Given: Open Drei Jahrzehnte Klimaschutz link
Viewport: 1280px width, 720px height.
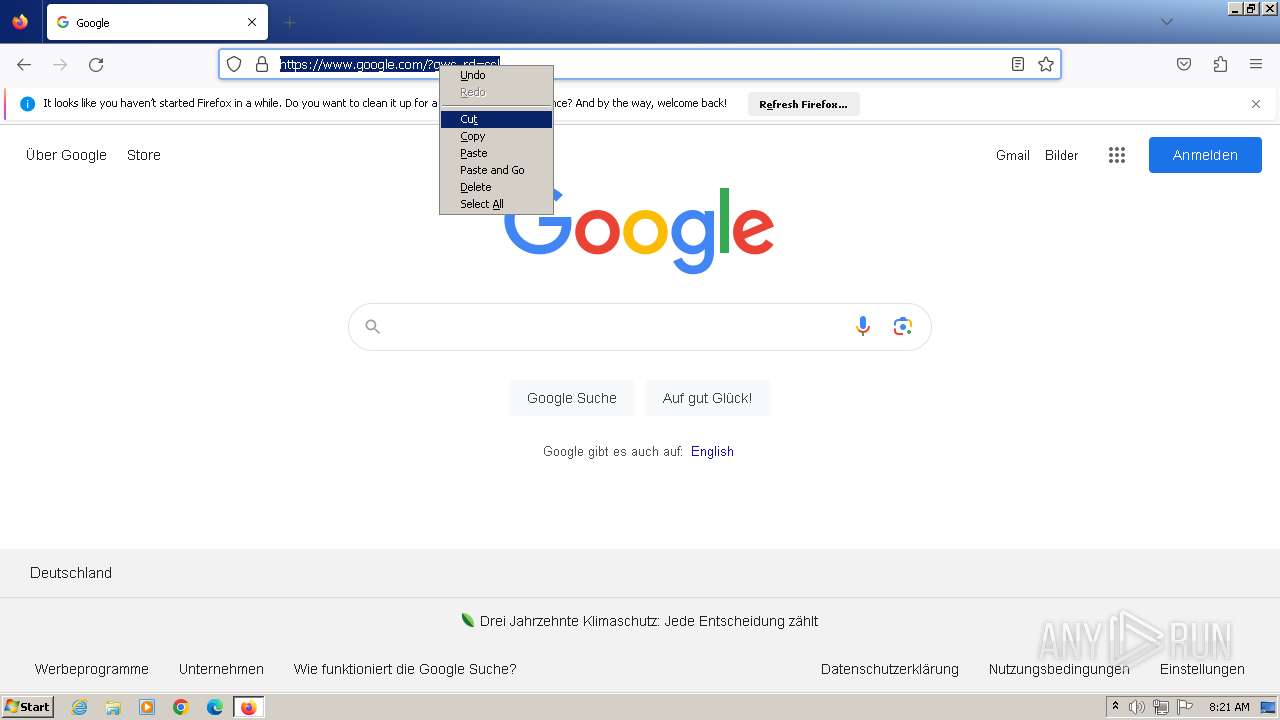Looking at the screenshot, I should 649,621.
